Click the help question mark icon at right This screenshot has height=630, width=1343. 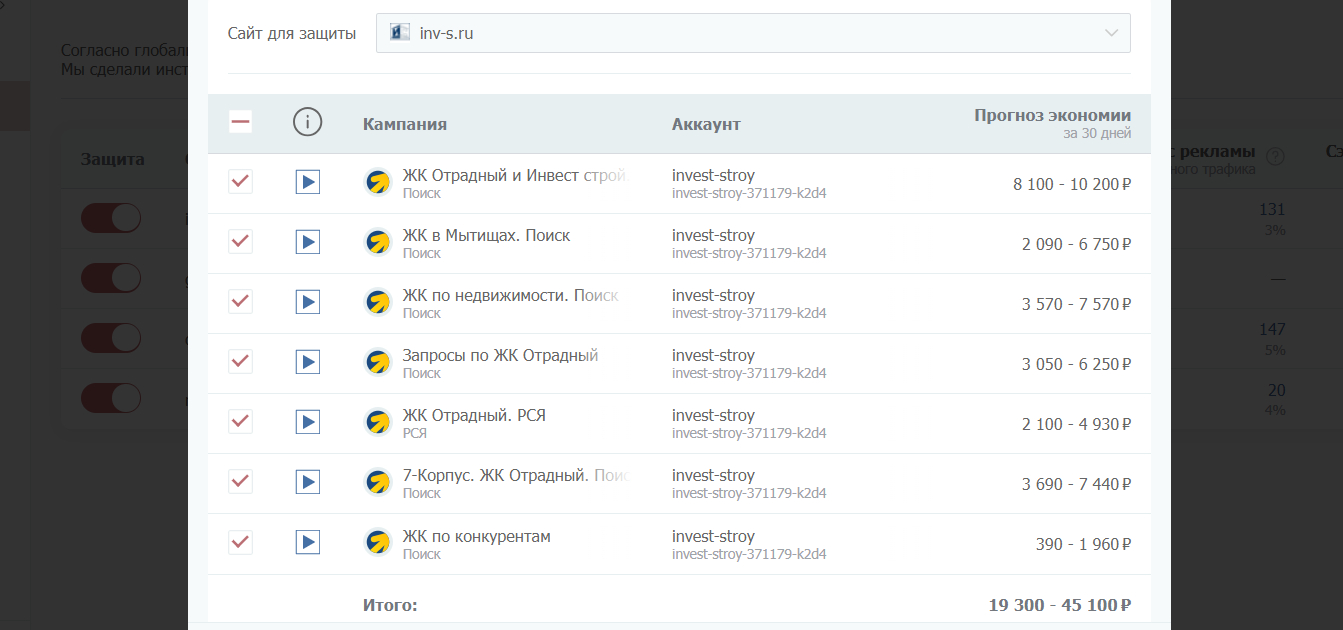click(x=1275, y=156)
